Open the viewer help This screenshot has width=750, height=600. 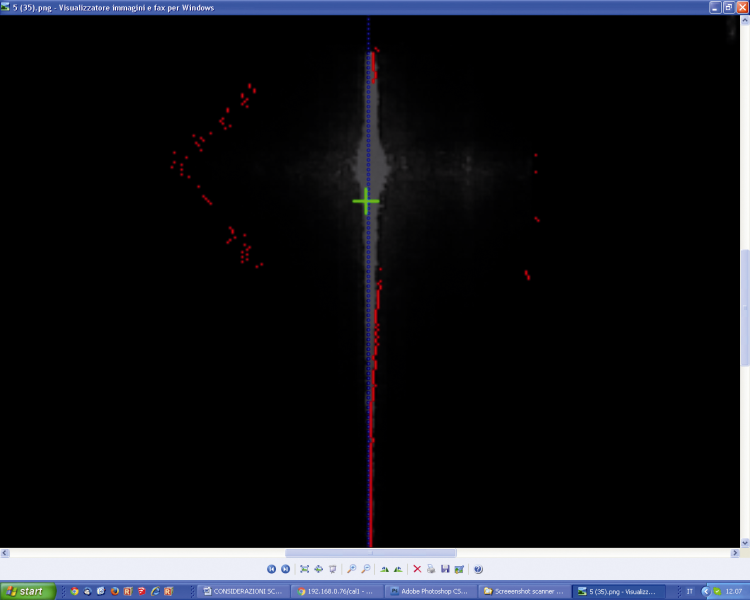tap(478, 569)
